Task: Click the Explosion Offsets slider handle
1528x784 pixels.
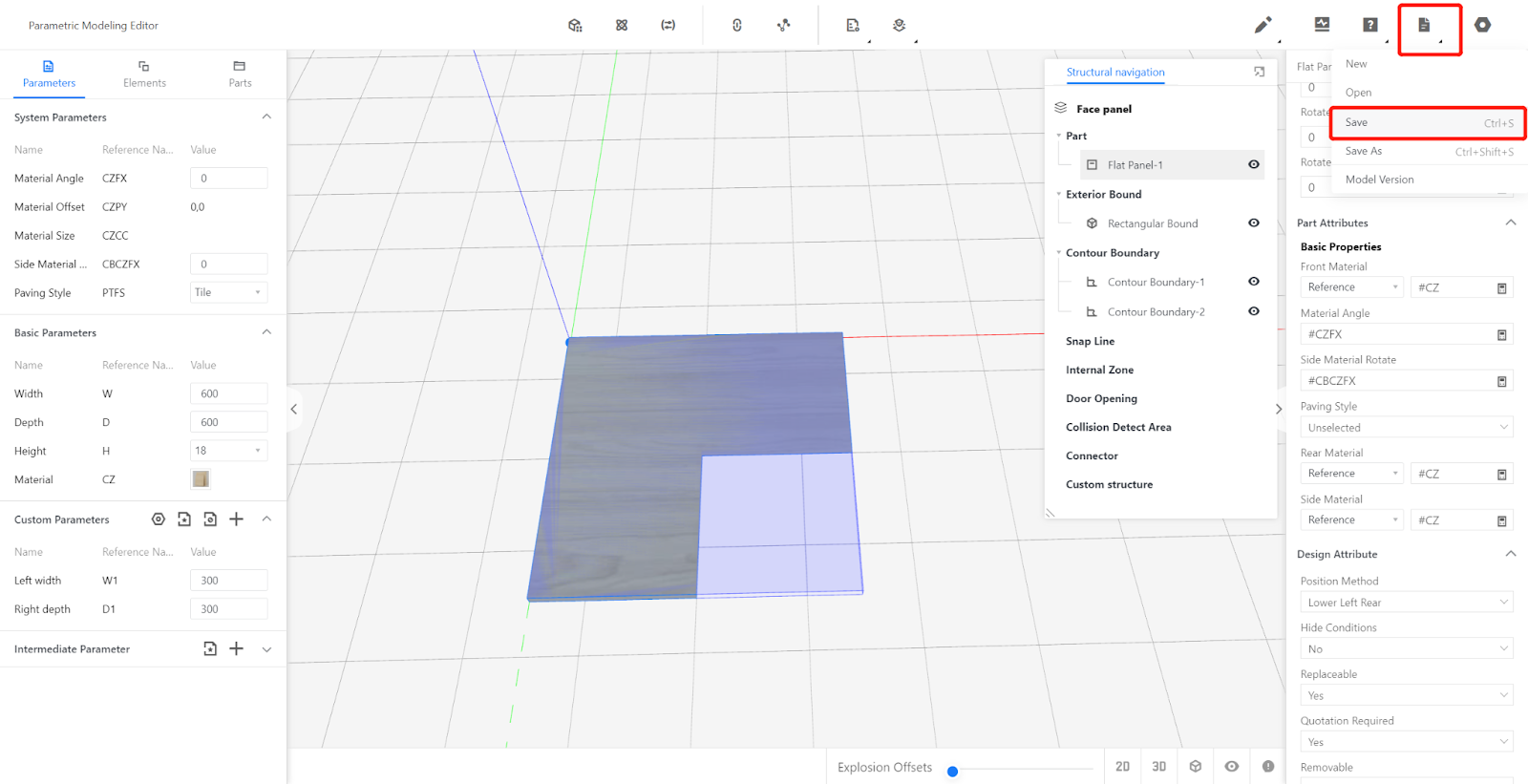Action: point(952,772)
